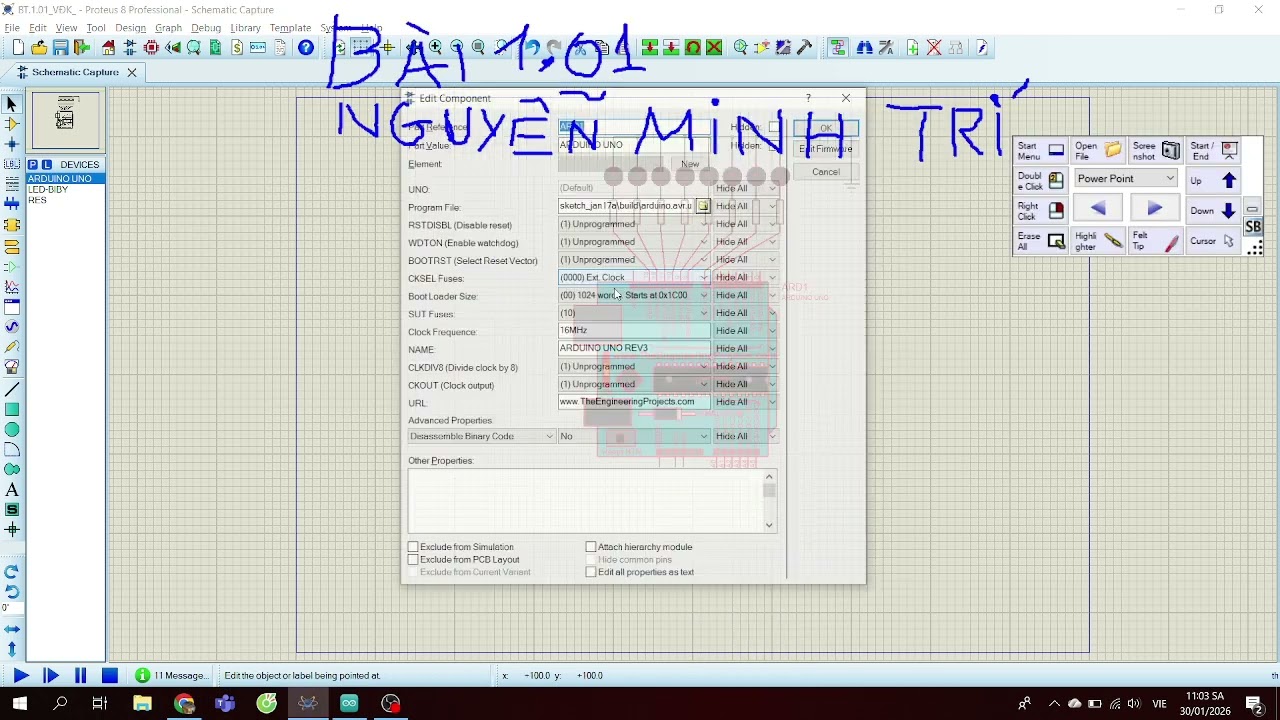
Task: Open the Power Point dropdown
Action: point(1126,179)
